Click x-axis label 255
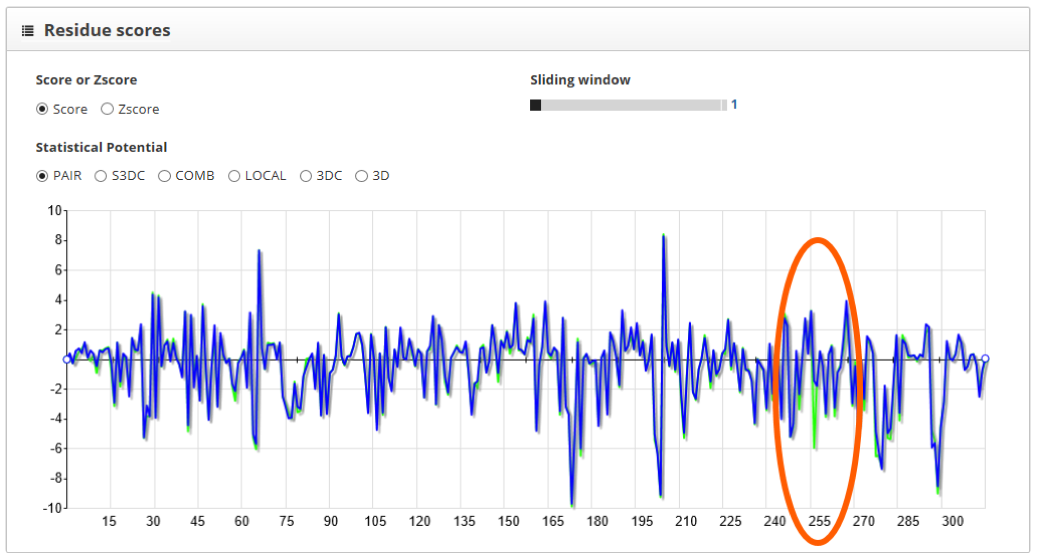 point(819,521)
